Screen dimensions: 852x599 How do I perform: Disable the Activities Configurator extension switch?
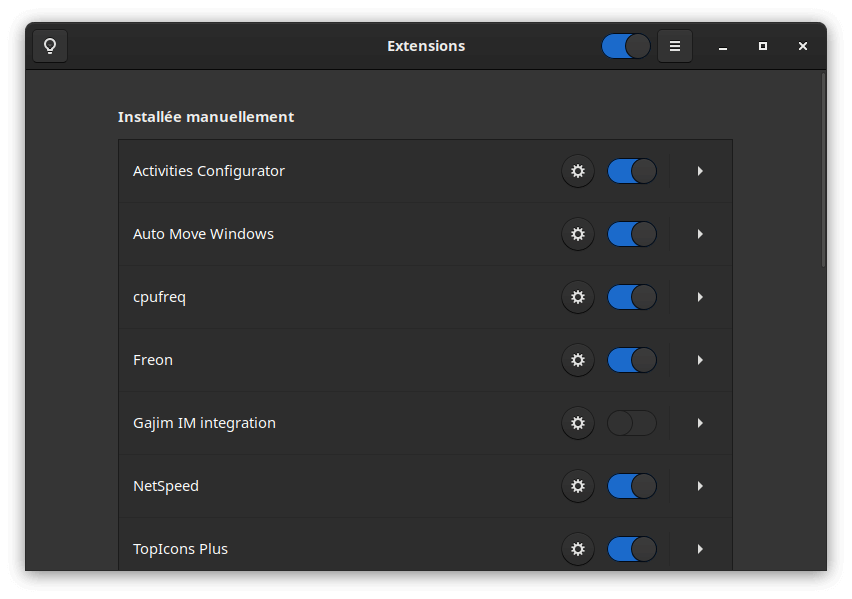(632, 171)
